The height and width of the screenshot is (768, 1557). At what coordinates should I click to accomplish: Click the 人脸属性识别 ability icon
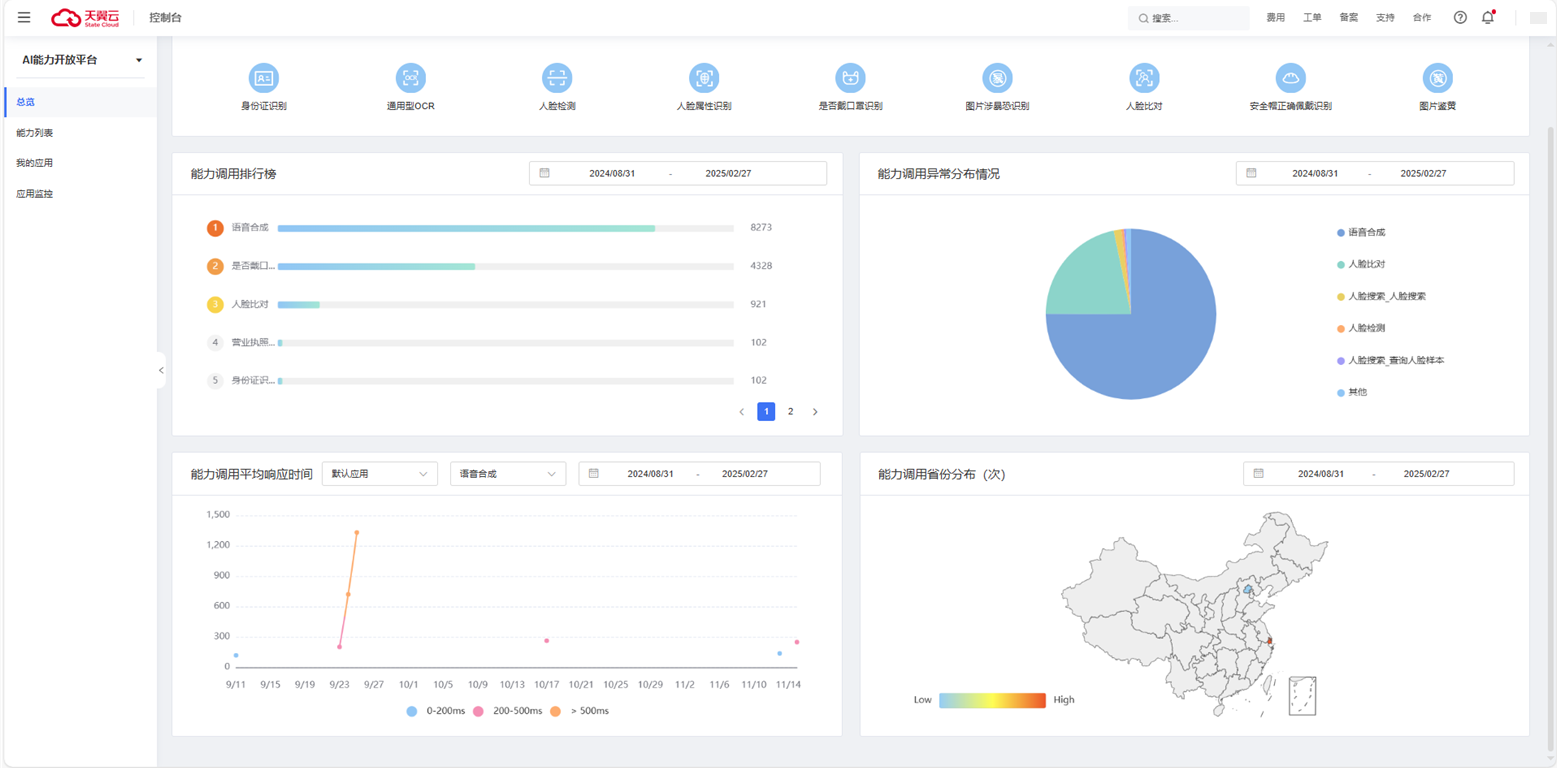click(x=704, y=78)
